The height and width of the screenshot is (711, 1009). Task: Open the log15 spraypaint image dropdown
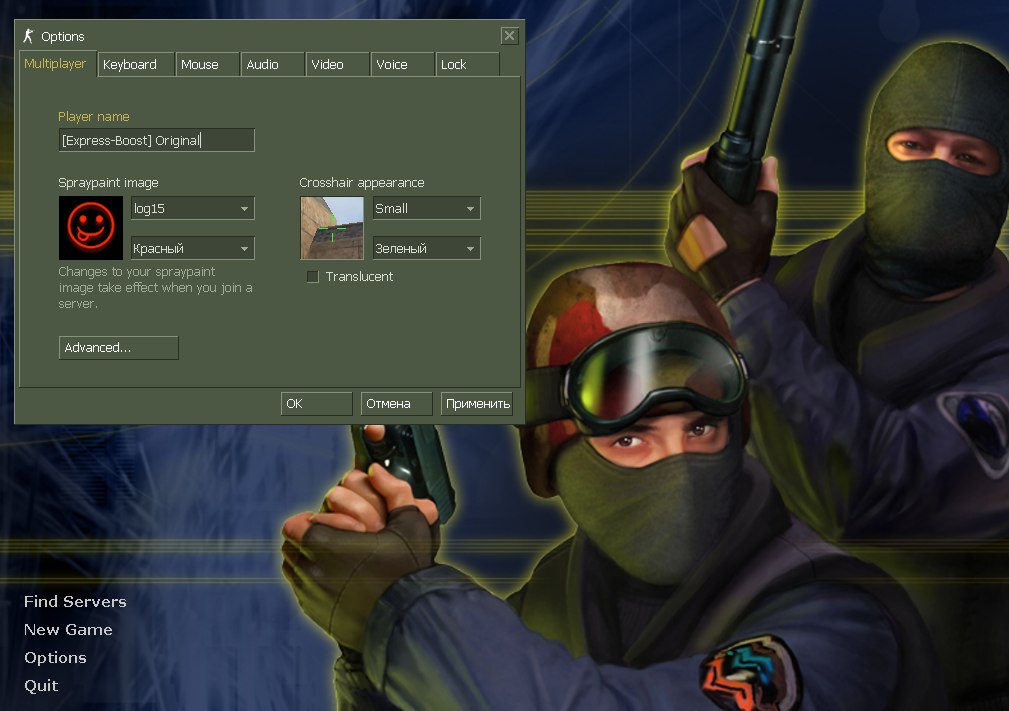click(192, 208)
